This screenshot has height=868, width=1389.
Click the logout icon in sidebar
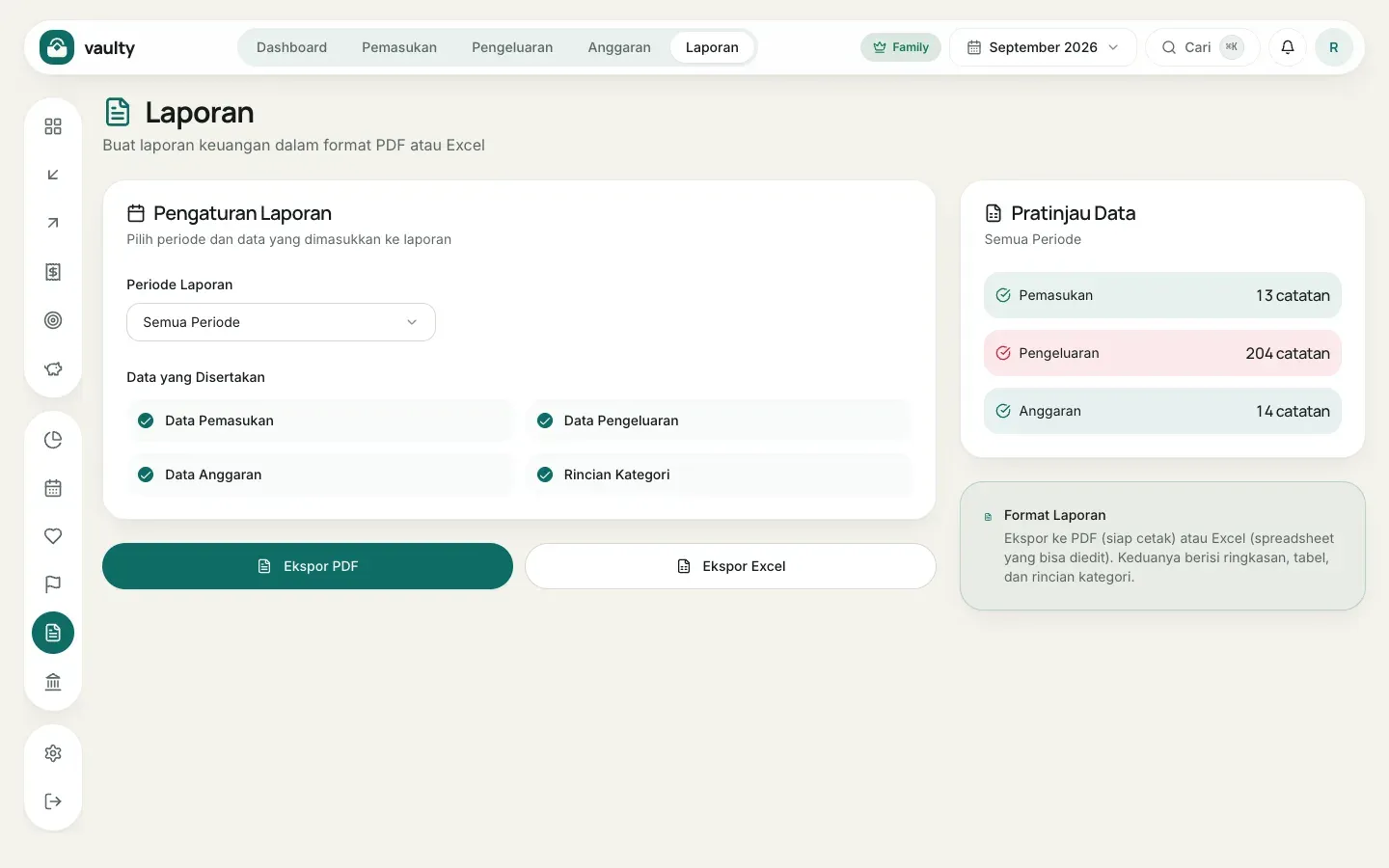[x=53, y=801]
